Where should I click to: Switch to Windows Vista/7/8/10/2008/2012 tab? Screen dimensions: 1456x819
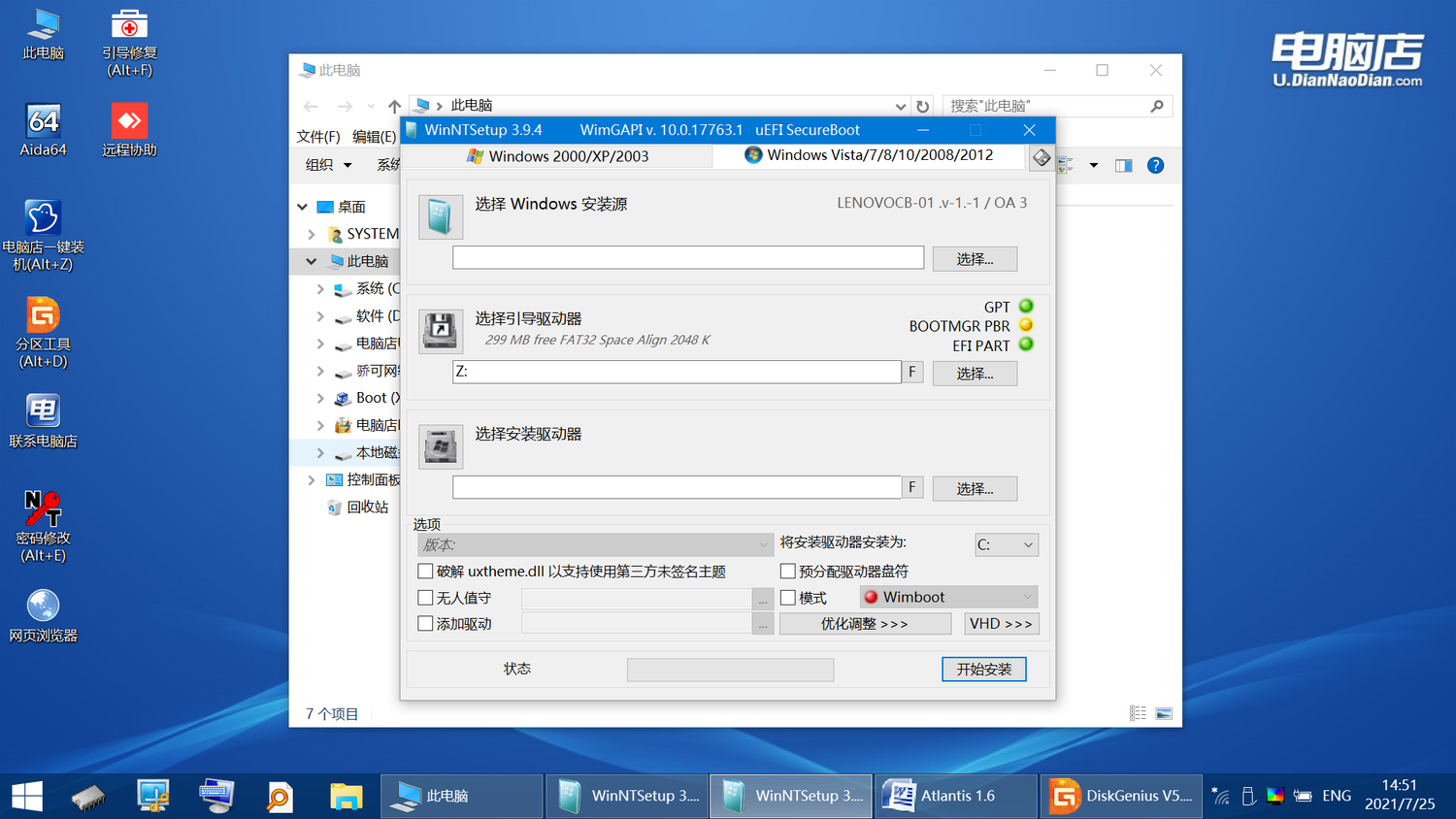(x=869, y=155)
